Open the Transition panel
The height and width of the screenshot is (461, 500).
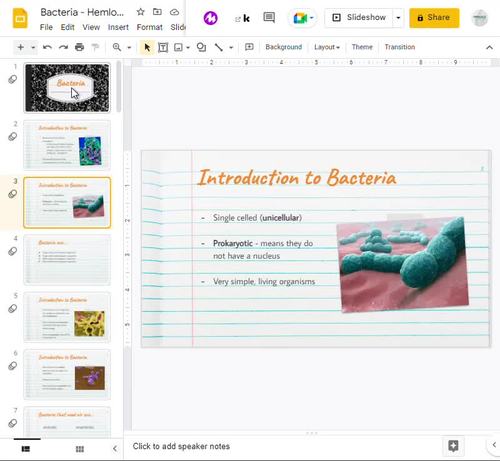[400, 47]
